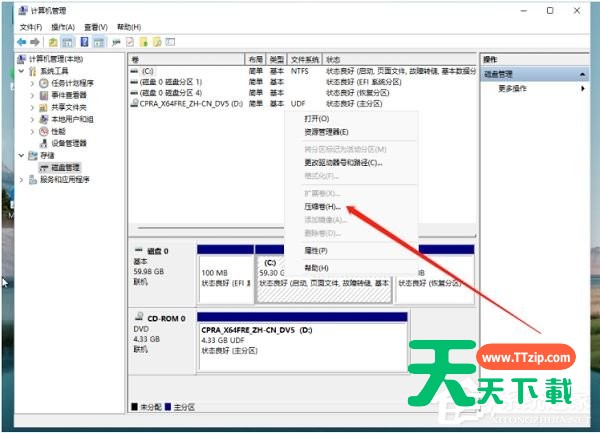Sort by the 文件系统 column header

click(305, 60)
